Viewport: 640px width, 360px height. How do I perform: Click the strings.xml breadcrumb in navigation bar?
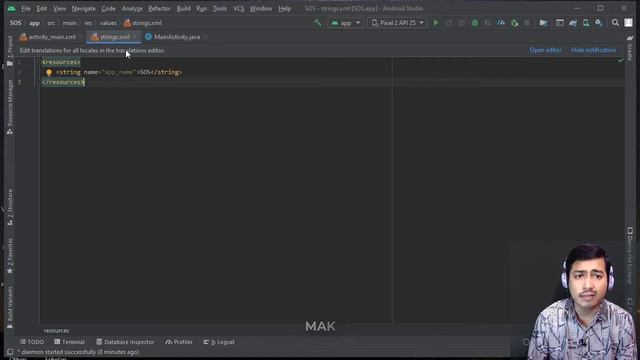click(142, 23)
